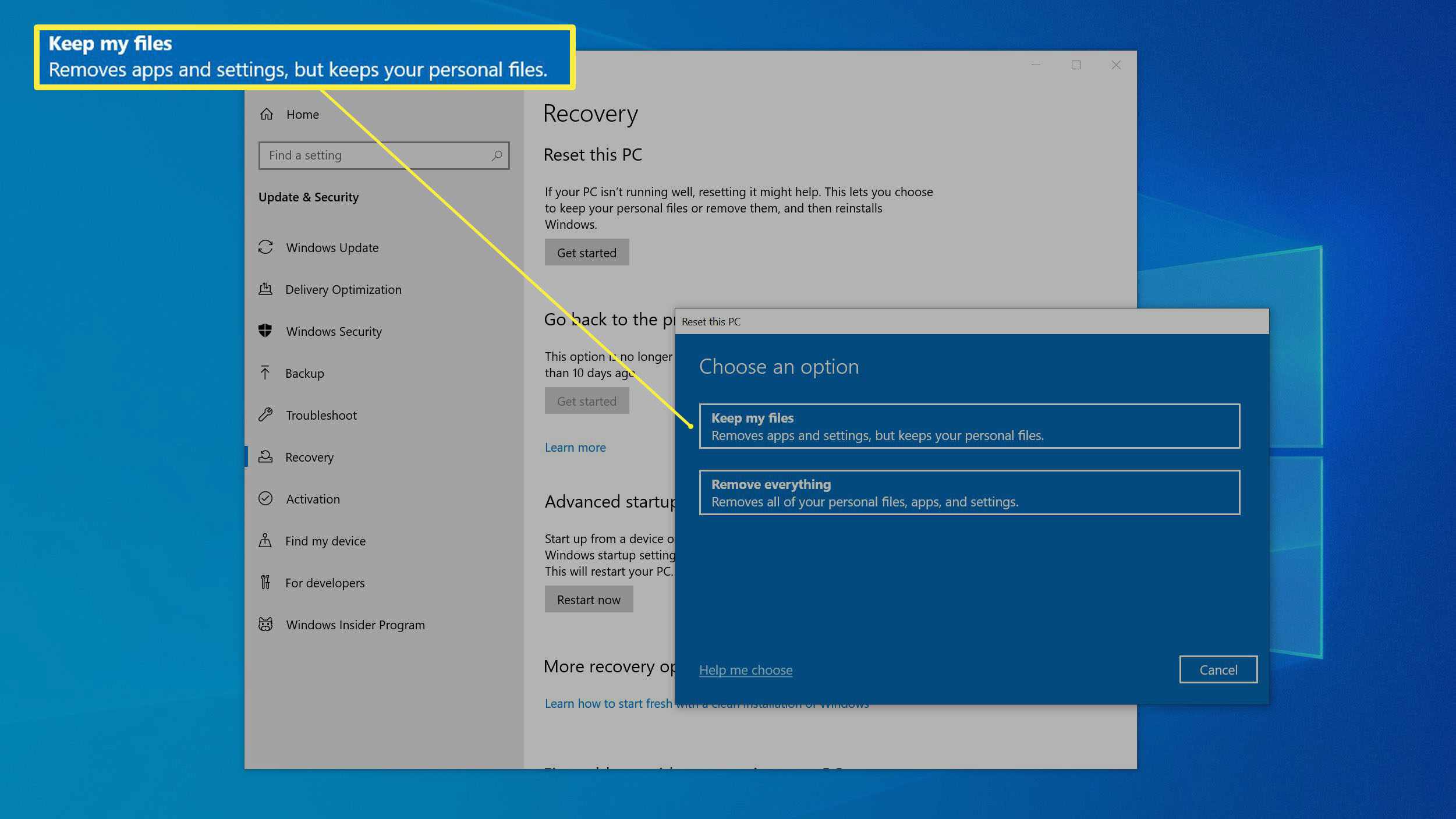Screen dimensions: 1456x819
Task: Click the Find a setting search field
Action: coord(382,155)
